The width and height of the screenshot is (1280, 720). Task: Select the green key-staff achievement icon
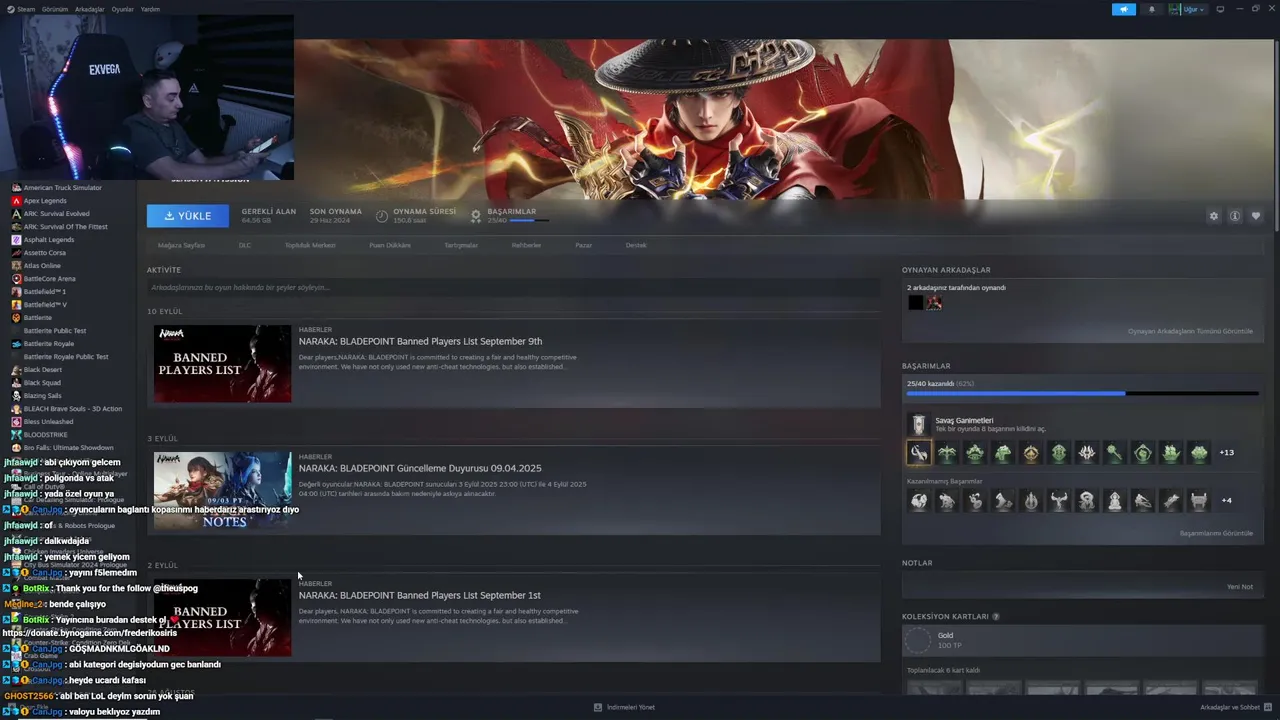click(1115, 452)
